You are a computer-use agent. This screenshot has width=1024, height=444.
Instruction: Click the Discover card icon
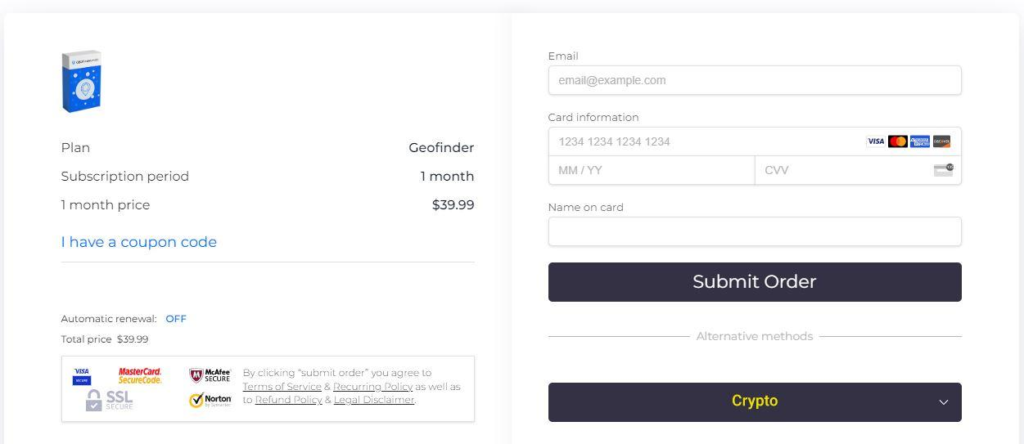(x=942, y=142)
